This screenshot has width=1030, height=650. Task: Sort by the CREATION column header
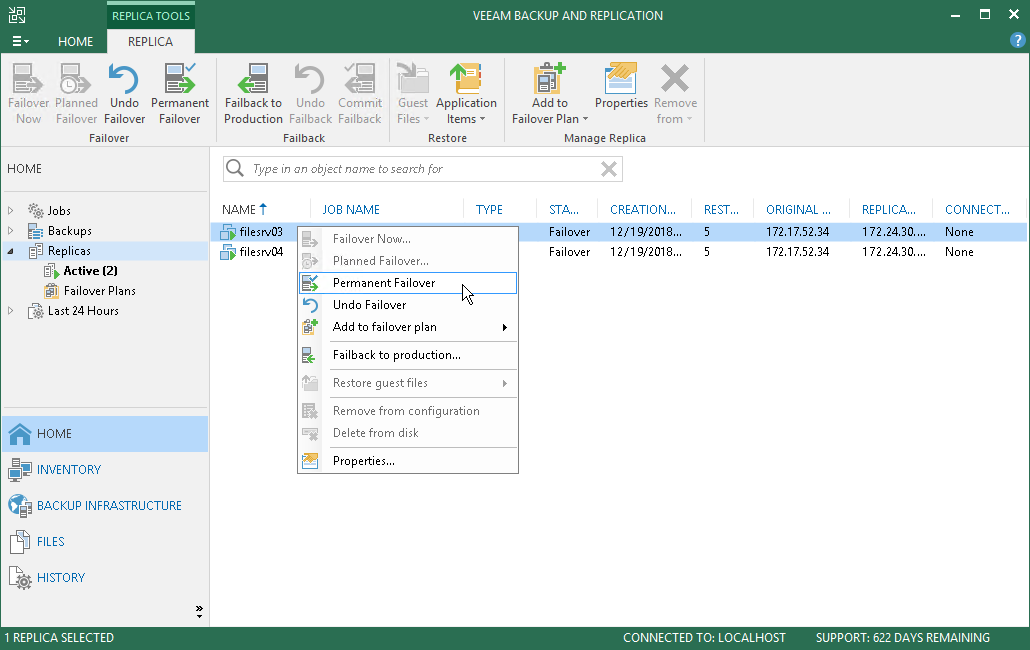pos(644,209)
